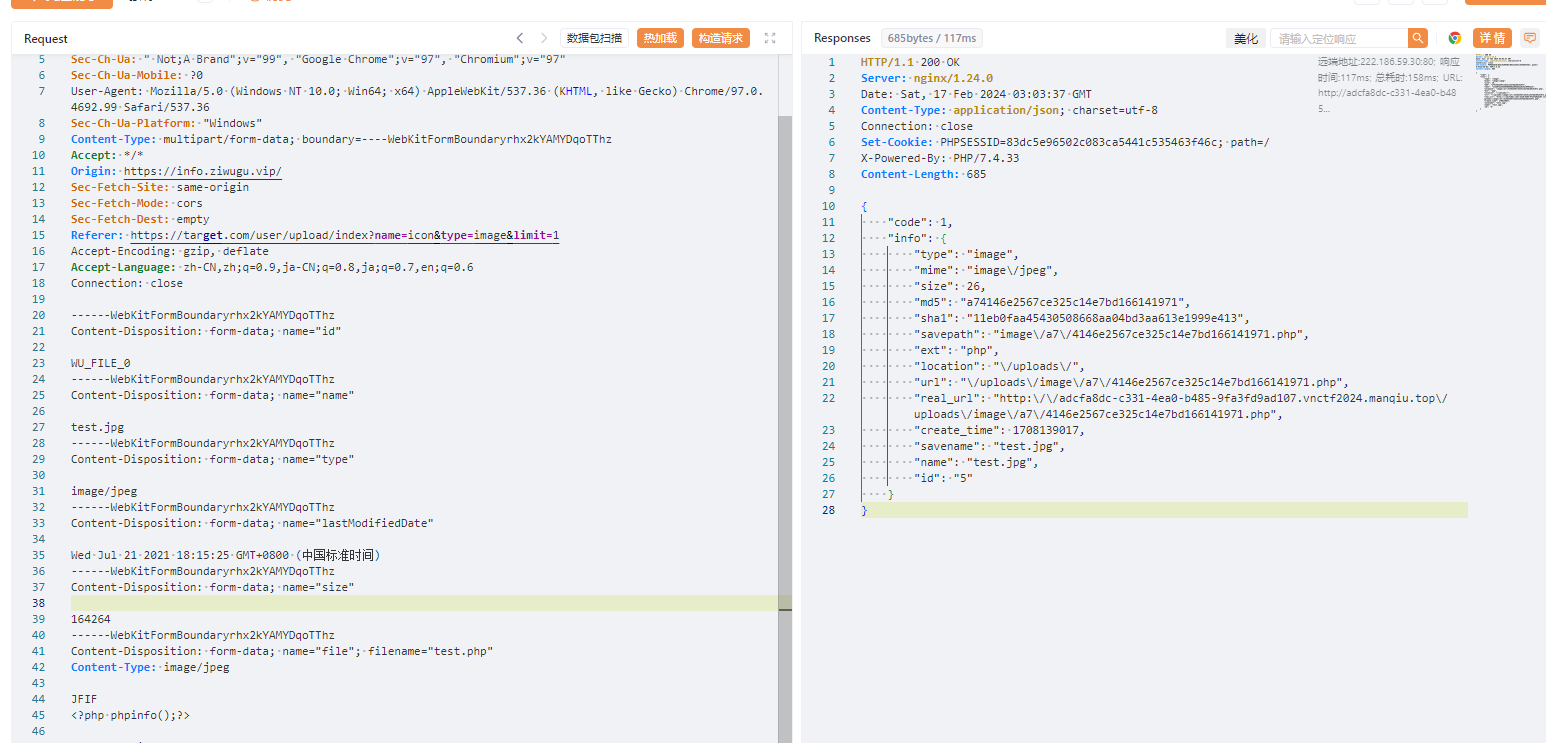The height and width of the screenshot is (743, 1546).
Task: Click the filename="test.php" line
Action: coord(282,651)
